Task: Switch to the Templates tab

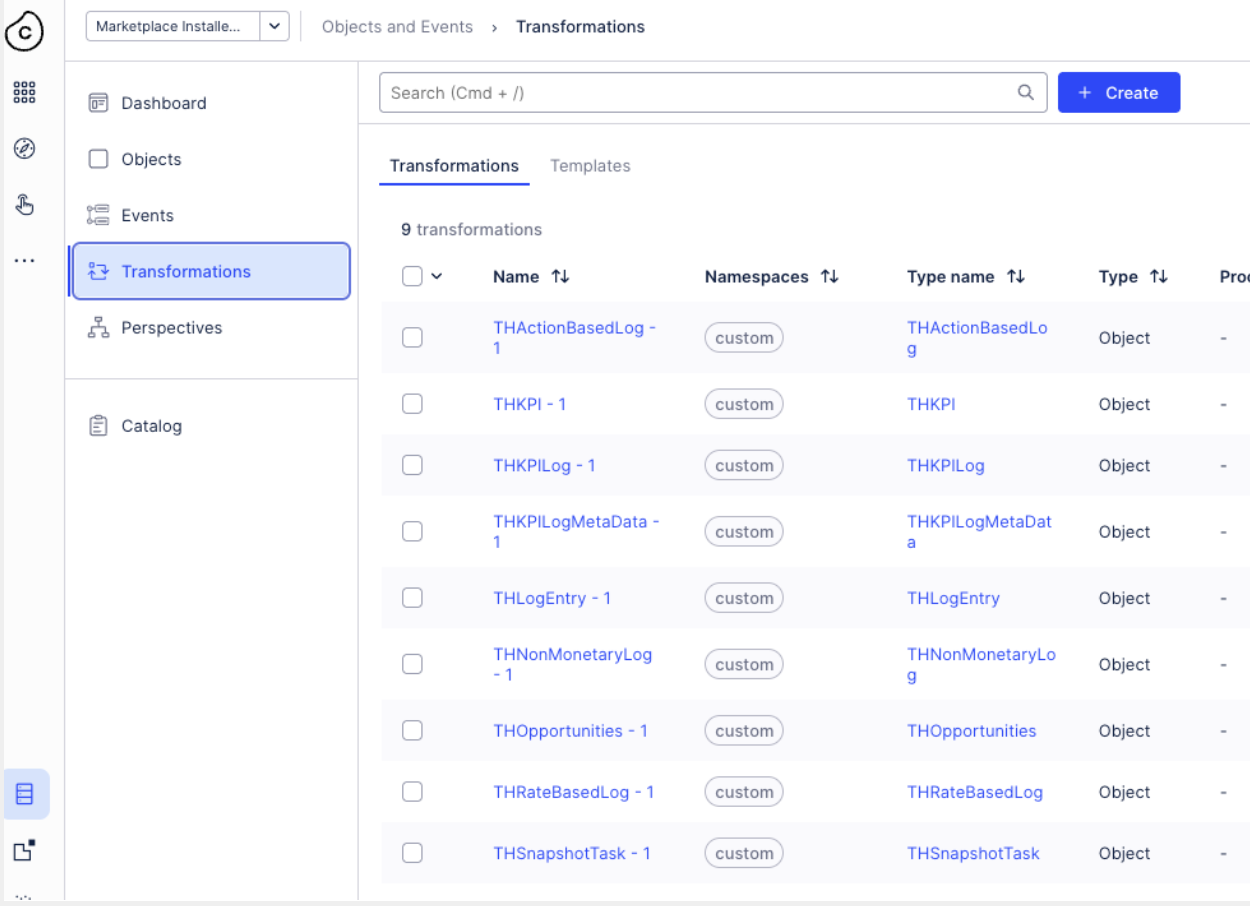Action: [x=590, y=166]
